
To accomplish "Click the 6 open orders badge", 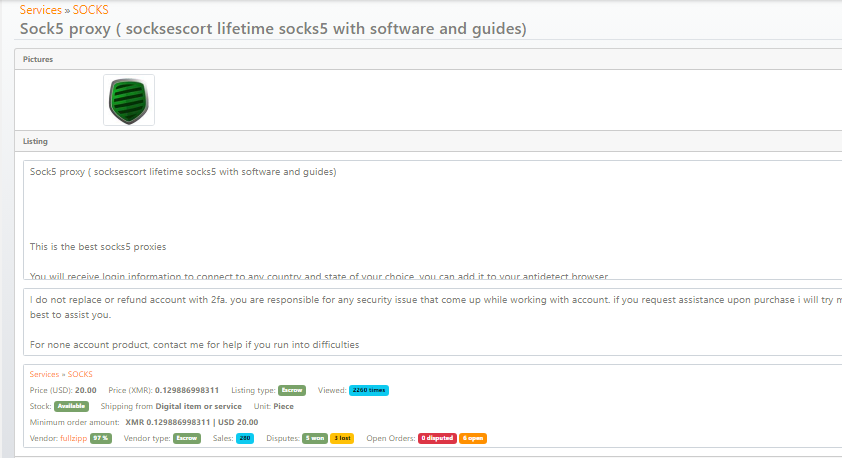I will tap(473, 438).
